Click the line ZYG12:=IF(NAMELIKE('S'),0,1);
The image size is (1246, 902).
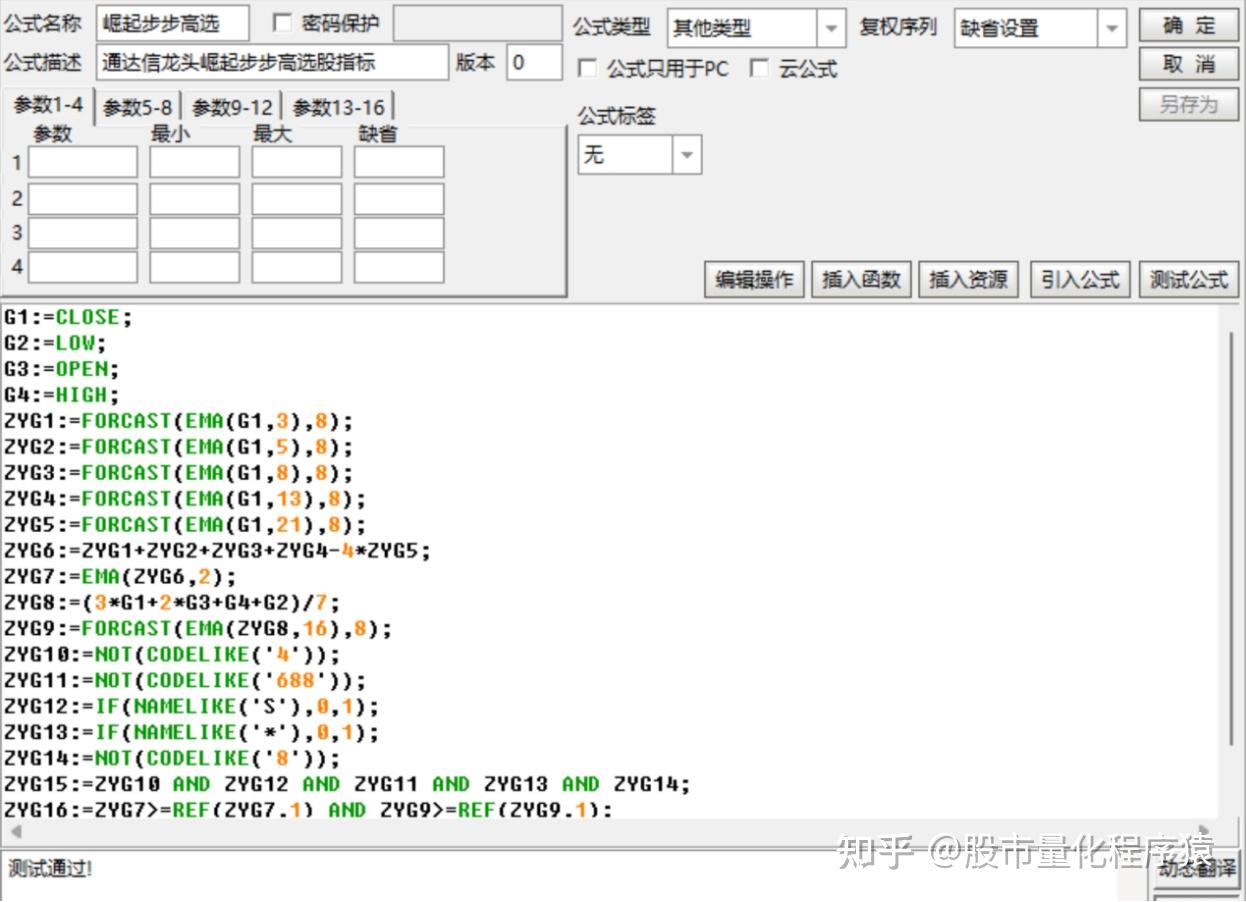191,707
